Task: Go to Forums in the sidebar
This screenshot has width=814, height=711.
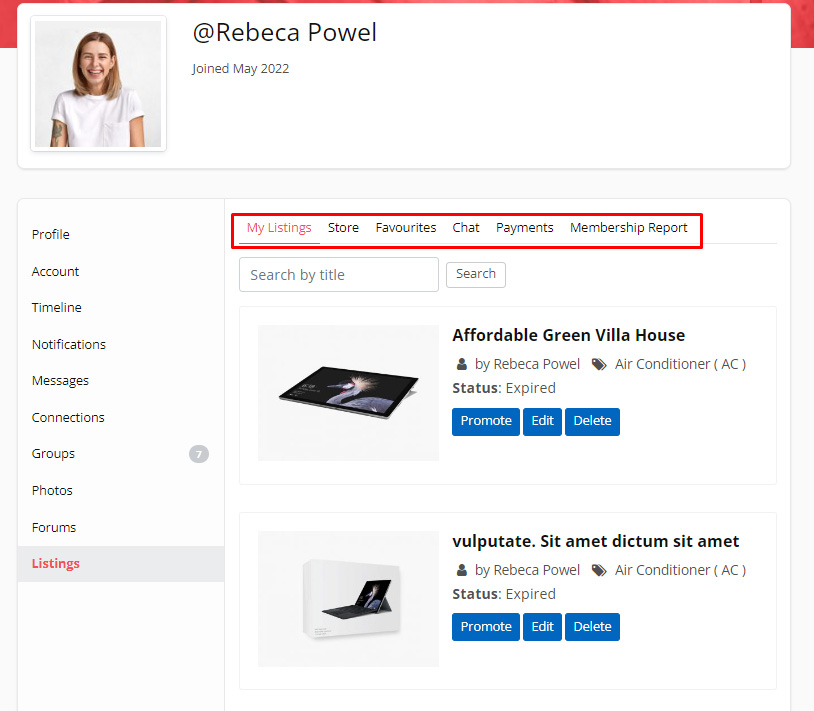Action: tap(53, 527)
